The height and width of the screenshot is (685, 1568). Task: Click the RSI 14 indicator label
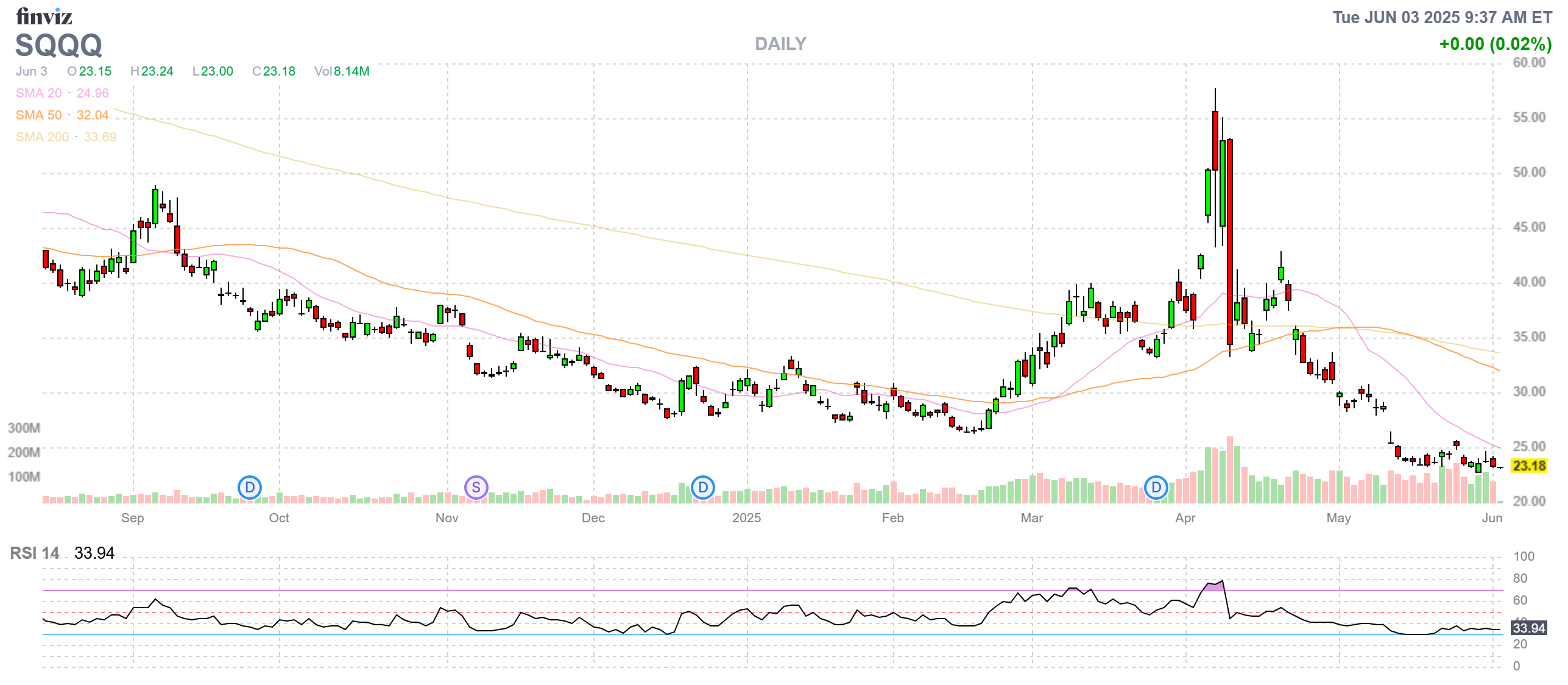click(x=35, y=553)
